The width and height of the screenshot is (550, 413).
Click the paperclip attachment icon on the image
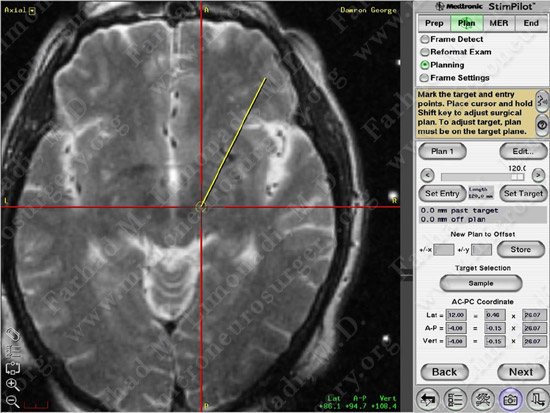click(x=13, y=335)
